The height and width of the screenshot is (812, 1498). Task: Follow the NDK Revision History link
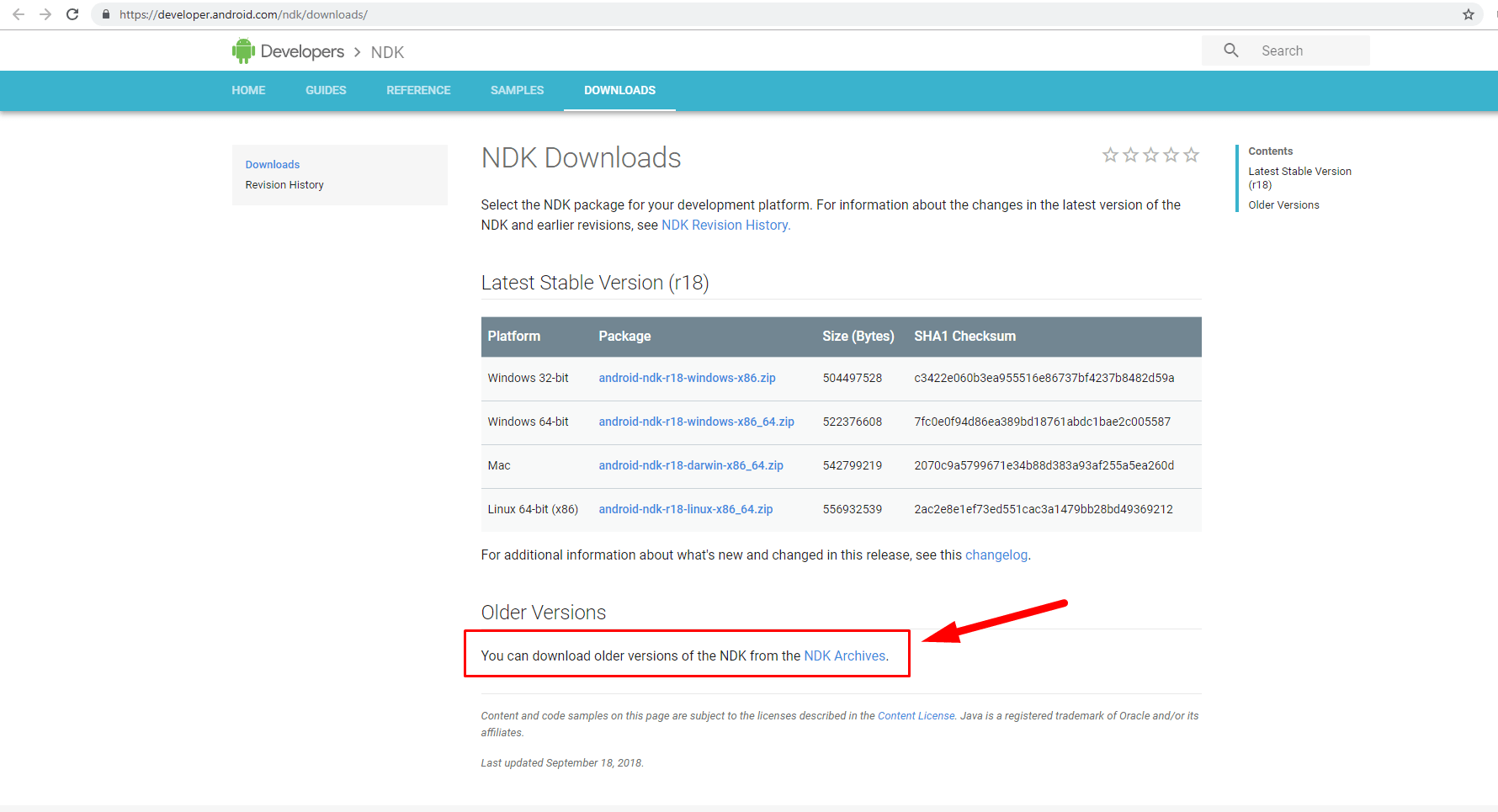[725, 225]
